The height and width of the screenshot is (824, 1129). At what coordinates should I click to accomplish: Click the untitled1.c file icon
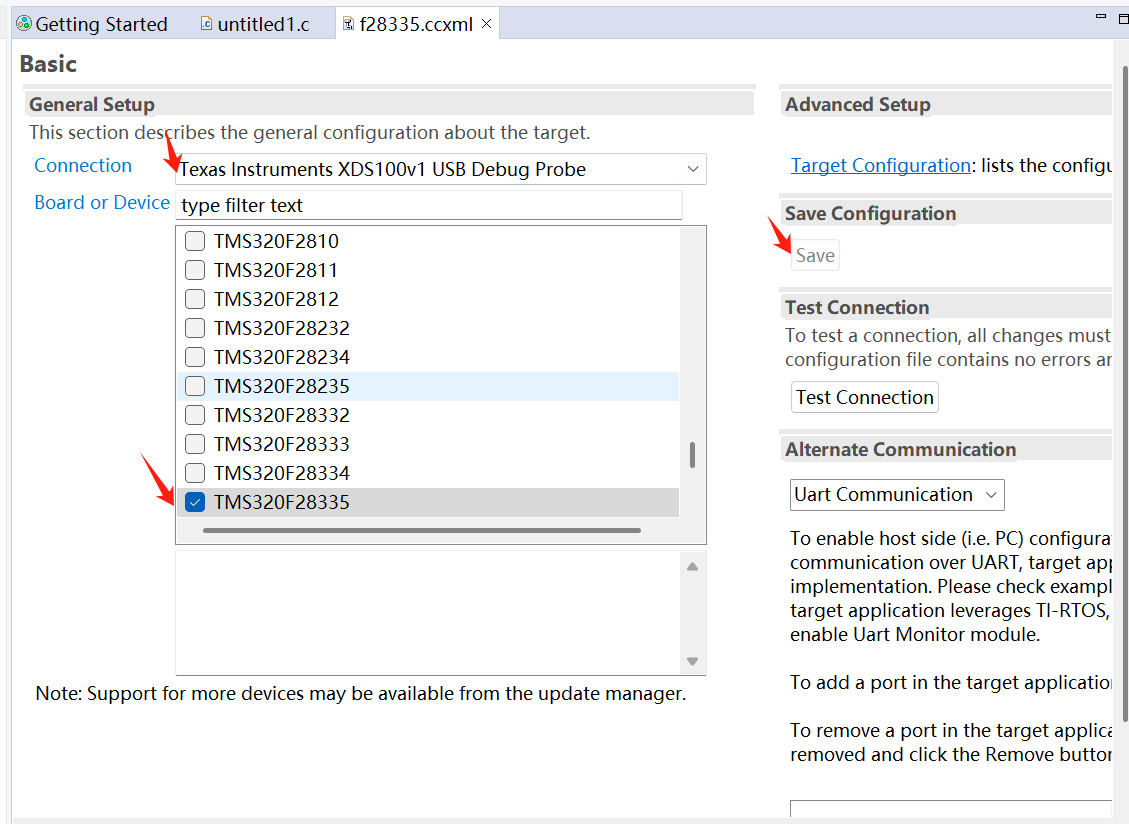point(206,24)
